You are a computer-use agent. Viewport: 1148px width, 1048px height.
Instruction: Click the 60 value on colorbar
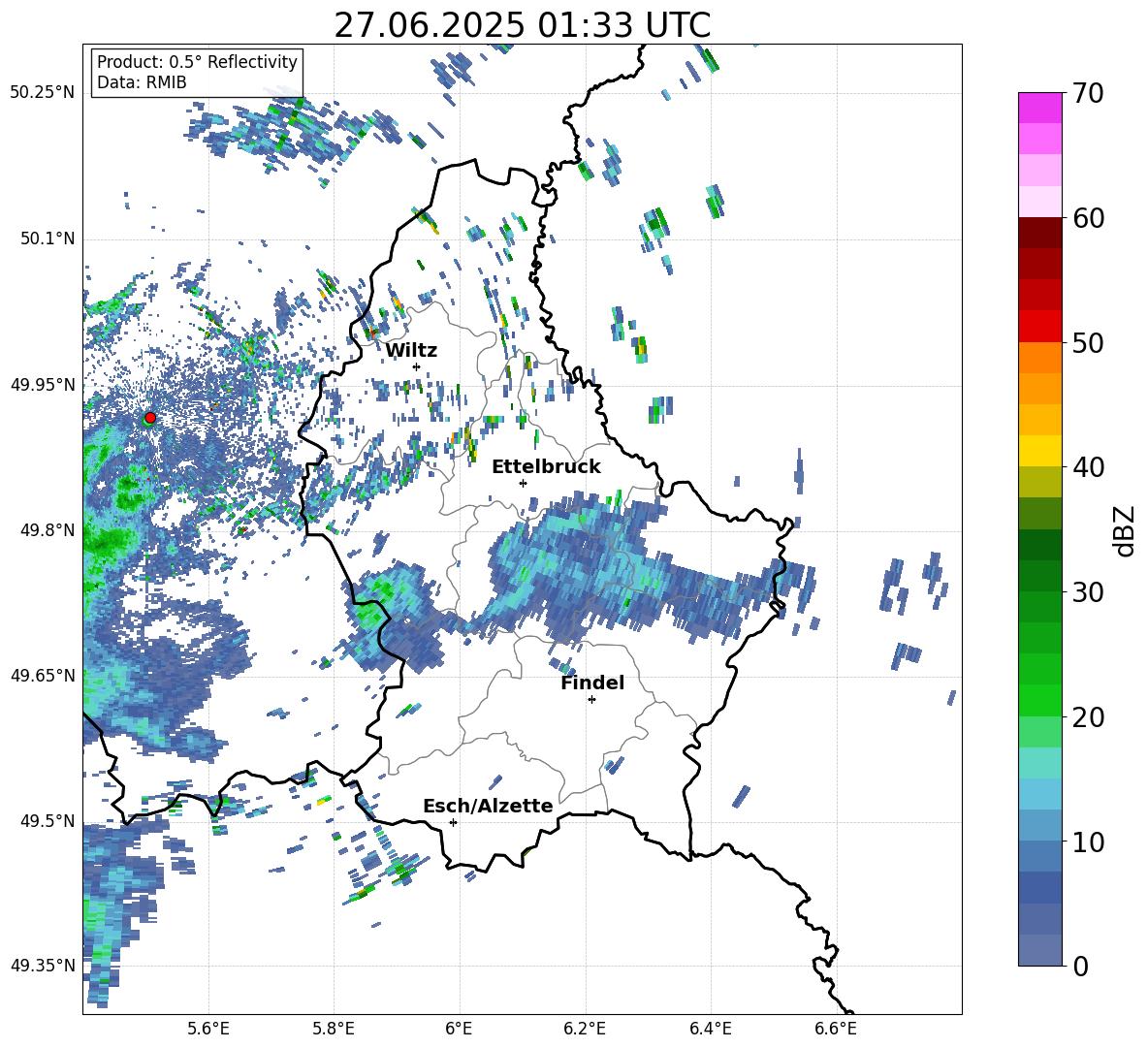click(1088, 218)
